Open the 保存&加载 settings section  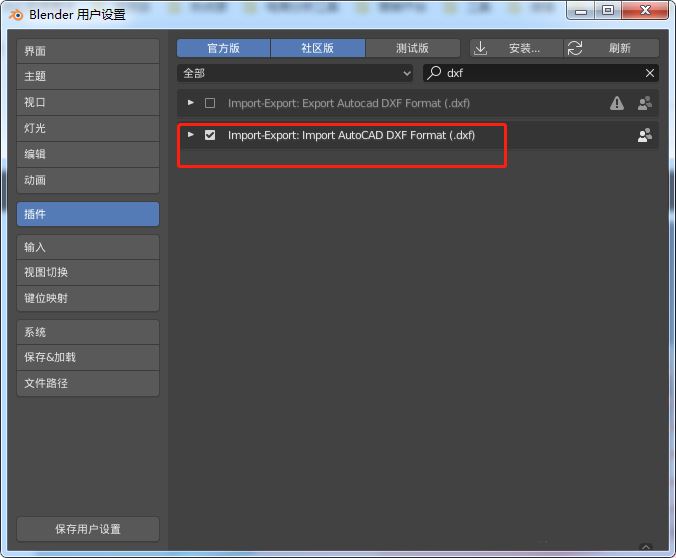88,357
